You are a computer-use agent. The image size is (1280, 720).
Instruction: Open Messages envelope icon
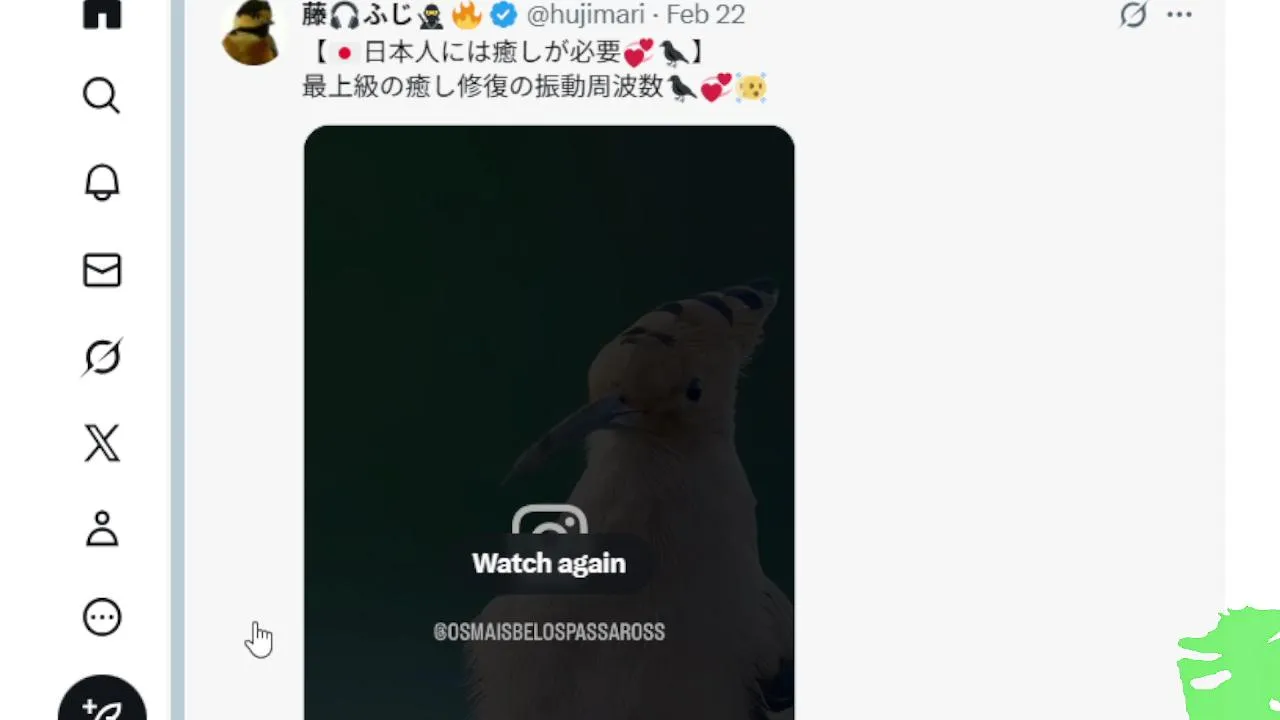pos(102,270)
